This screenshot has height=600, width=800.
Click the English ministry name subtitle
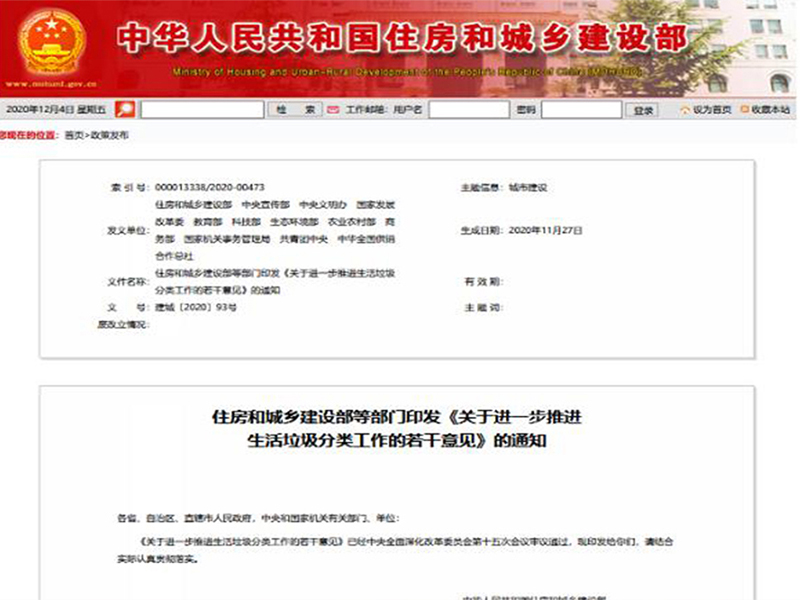(x=407, y=72)
